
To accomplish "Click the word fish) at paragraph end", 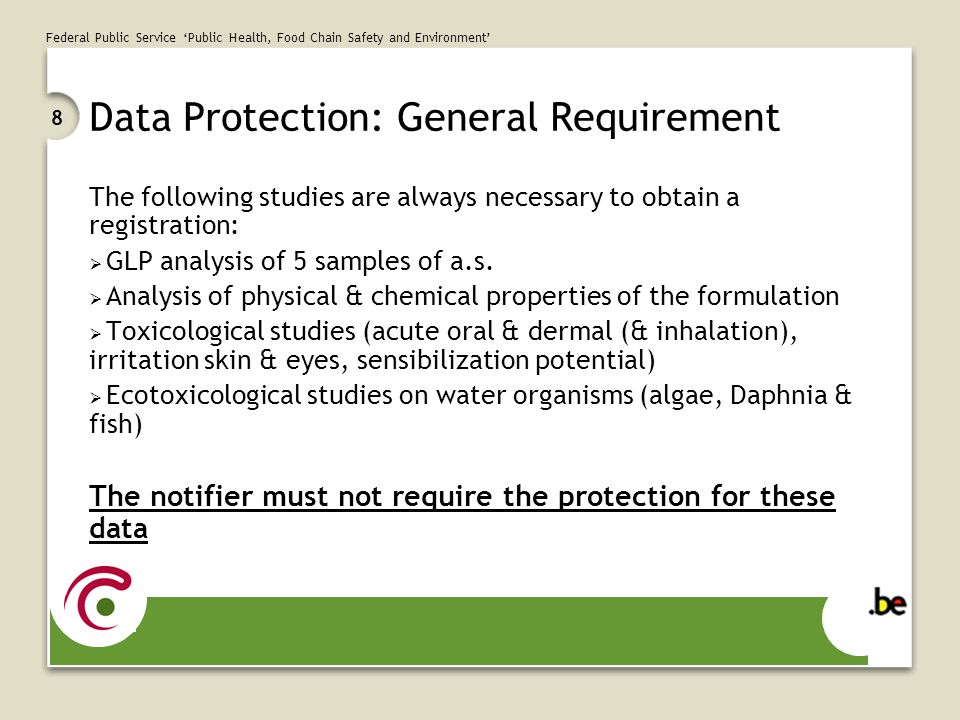I will (x=116, y=424).
